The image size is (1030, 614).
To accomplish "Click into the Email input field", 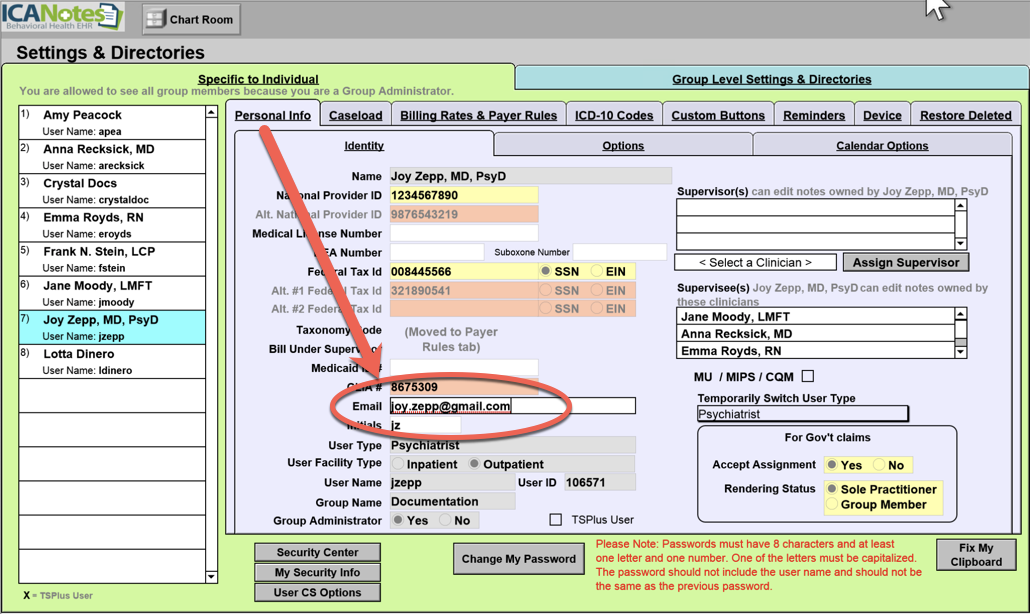I will tap(512, 406).
